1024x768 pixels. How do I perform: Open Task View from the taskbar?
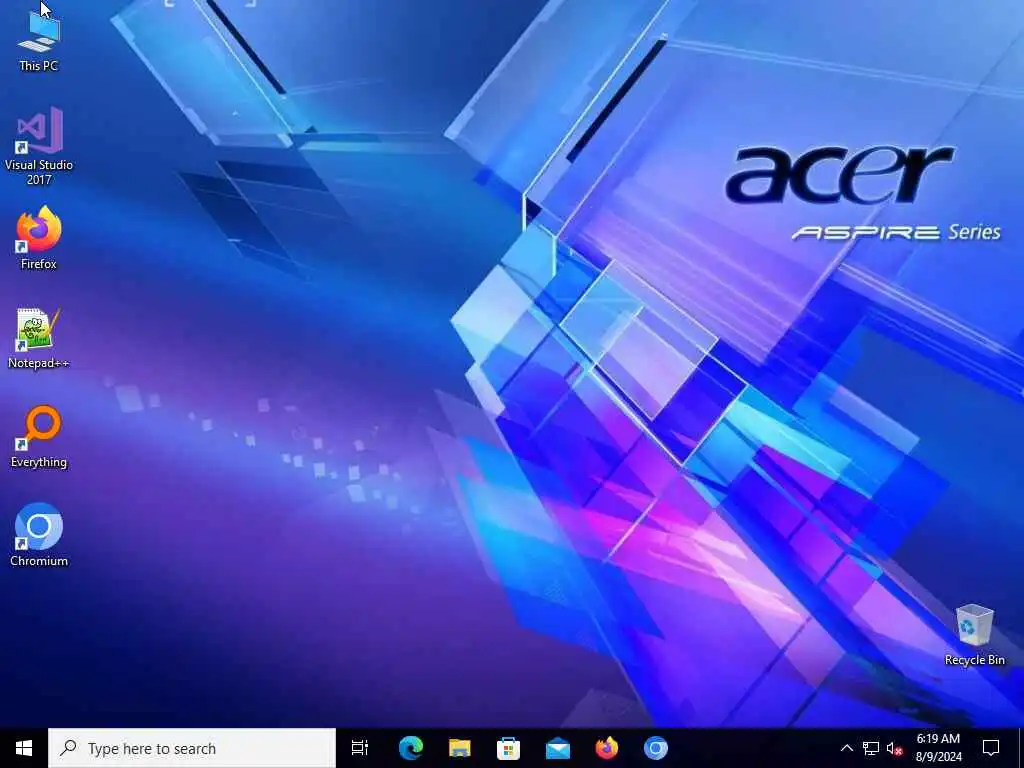tap(360, 748)
